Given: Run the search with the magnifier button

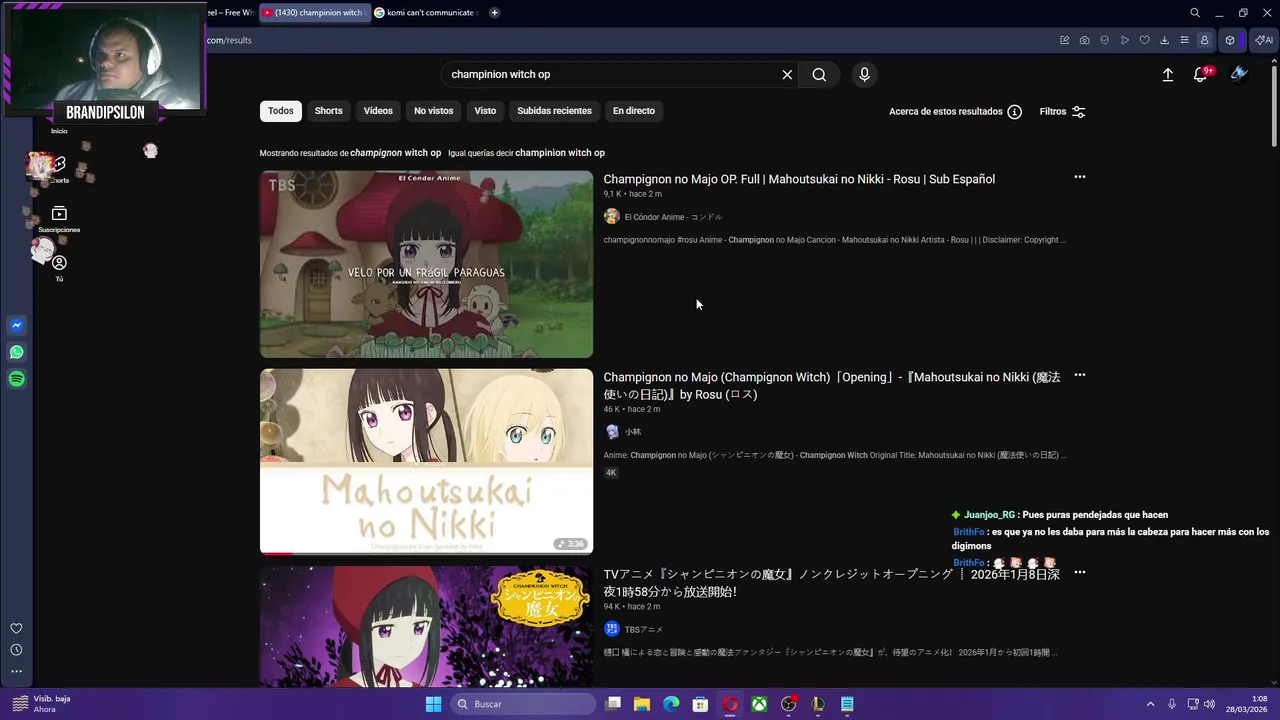Looking at the screenshot, I should pos(819,74).
